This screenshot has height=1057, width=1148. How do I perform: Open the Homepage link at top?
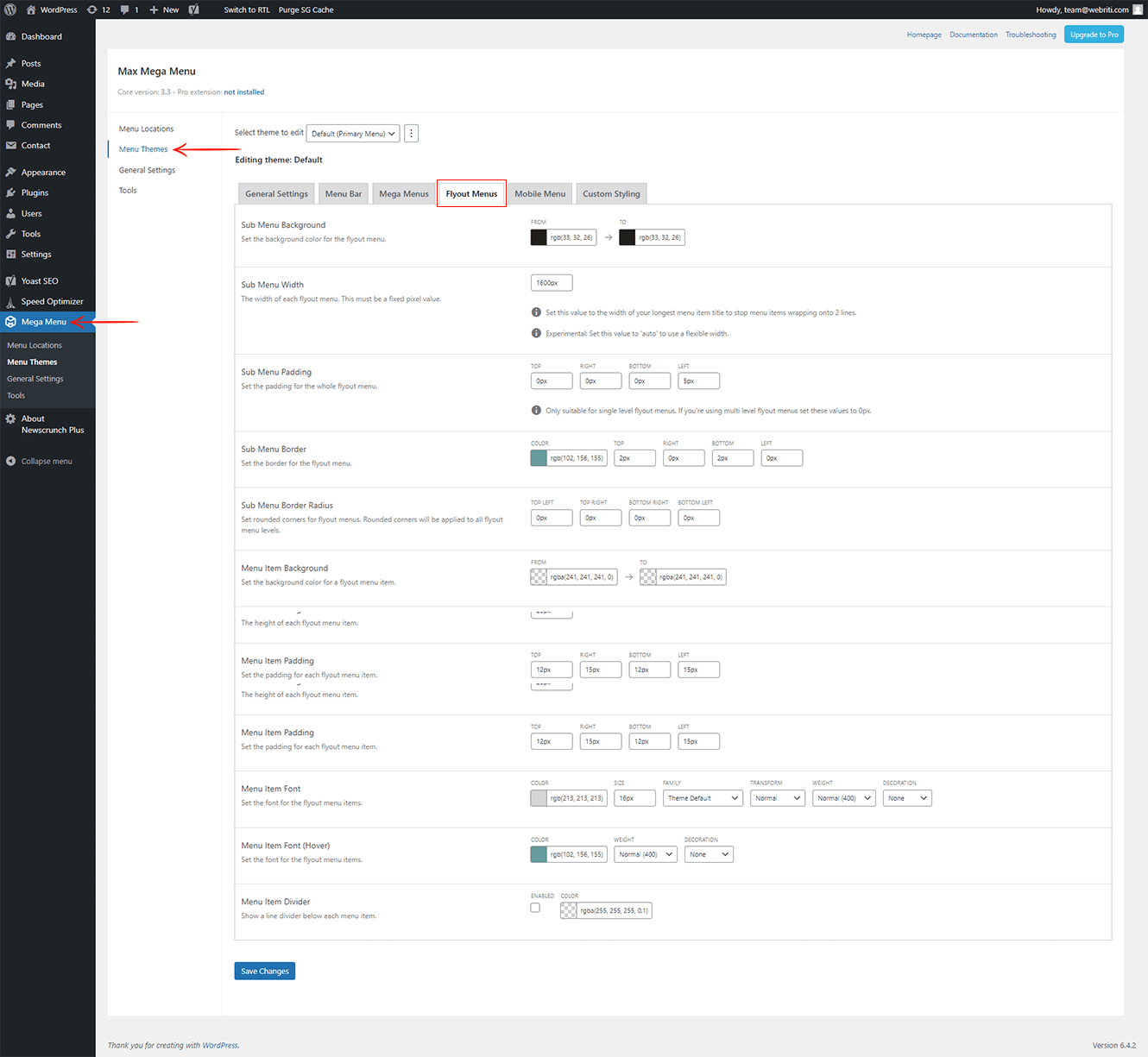[x=924, y=35]
